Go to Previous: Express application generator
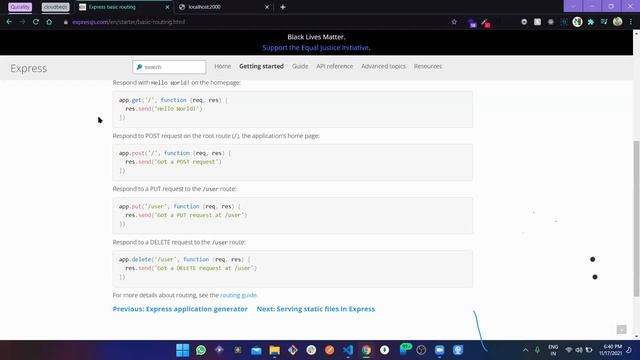The height and width of the screenshot is (360, 640). click(180, 309)
